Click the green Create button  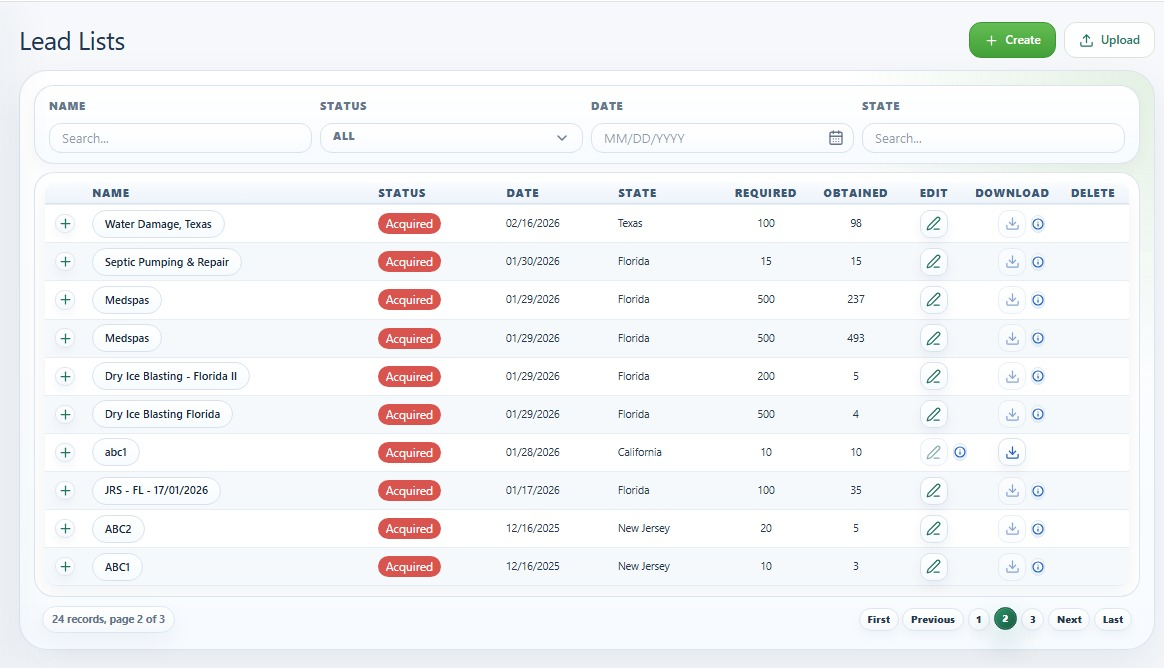pos(1012,40)
